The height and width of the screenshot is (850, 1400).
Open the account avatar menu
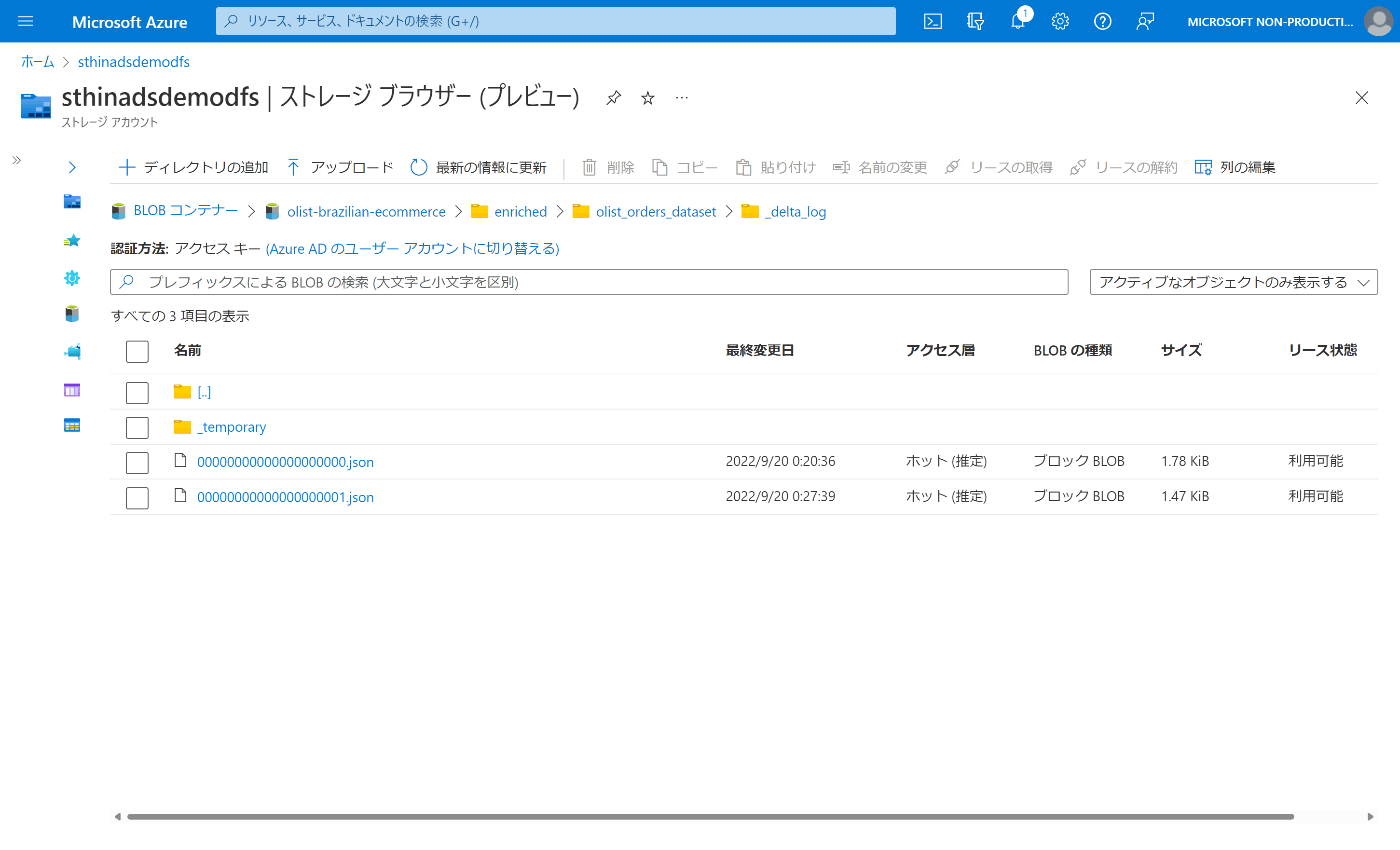[x=1378, y=21]
